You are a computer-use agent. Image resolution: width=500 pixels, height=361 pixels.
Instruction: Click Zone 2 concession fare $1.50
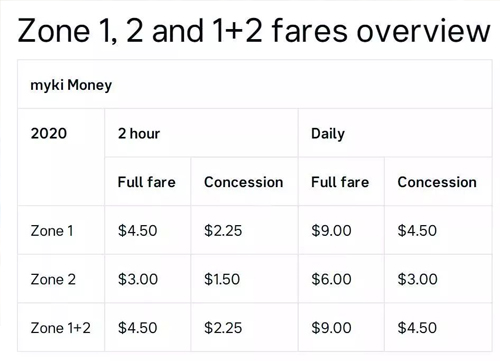222,279
